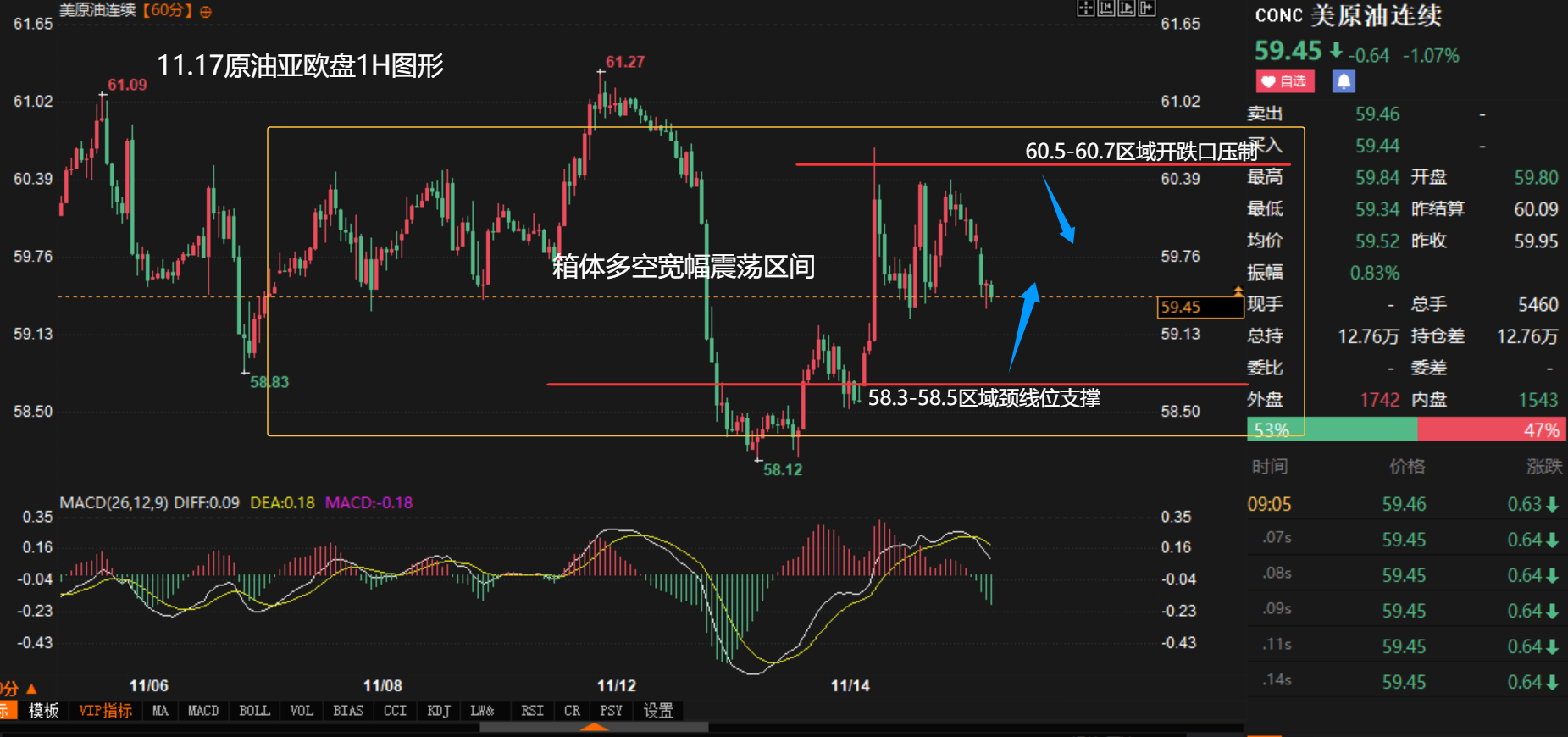Click the blue bell alert icon

click(1344, 81)
